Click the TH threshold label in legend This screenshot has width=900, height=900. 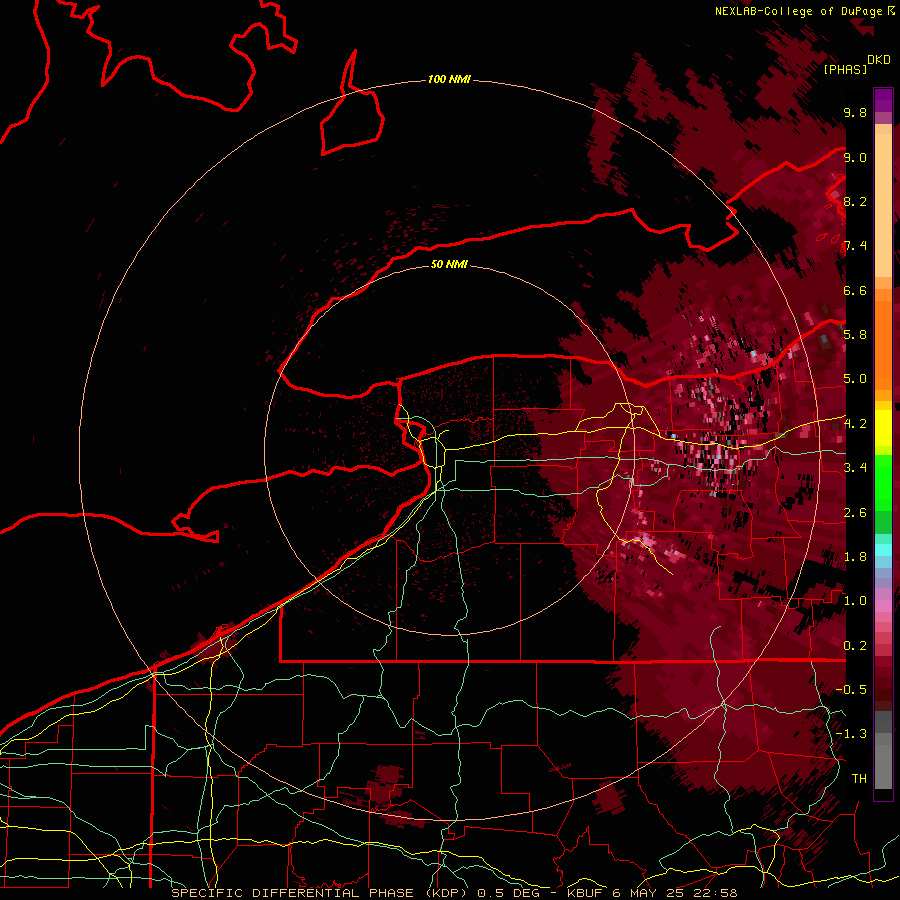[859, 779]
